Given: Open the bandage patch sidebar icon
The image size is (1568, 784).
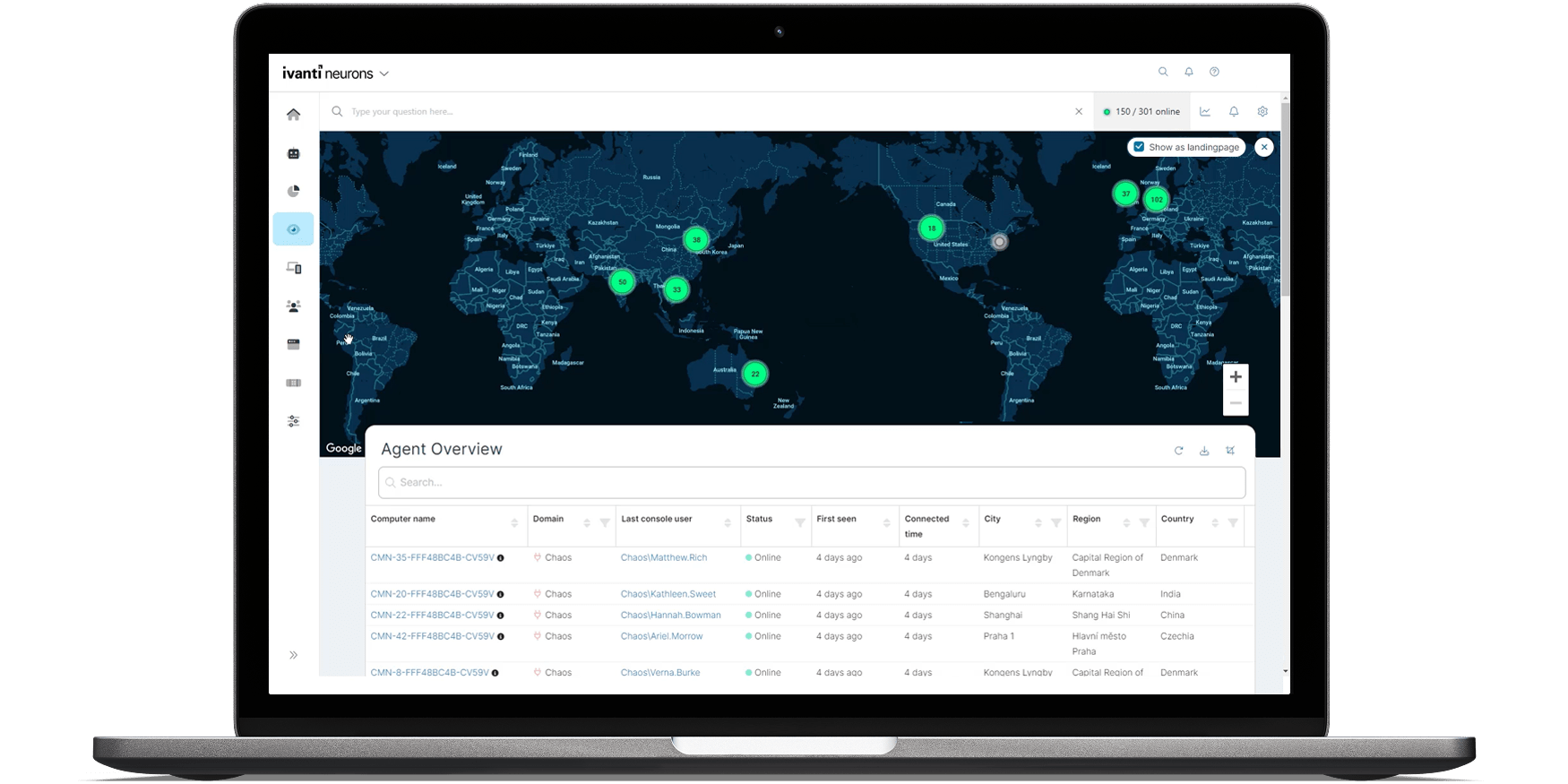Looking at the screenshot, I should click(293, 383).
